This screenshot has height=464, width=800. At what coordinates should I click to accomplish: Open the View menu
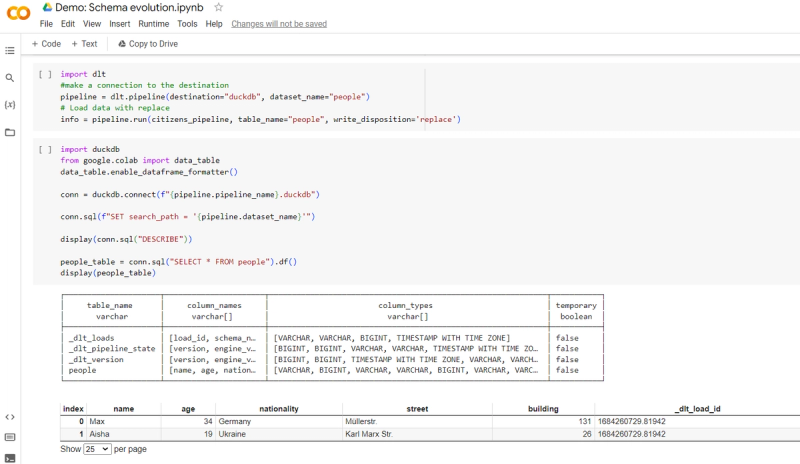tap(92, 24)
